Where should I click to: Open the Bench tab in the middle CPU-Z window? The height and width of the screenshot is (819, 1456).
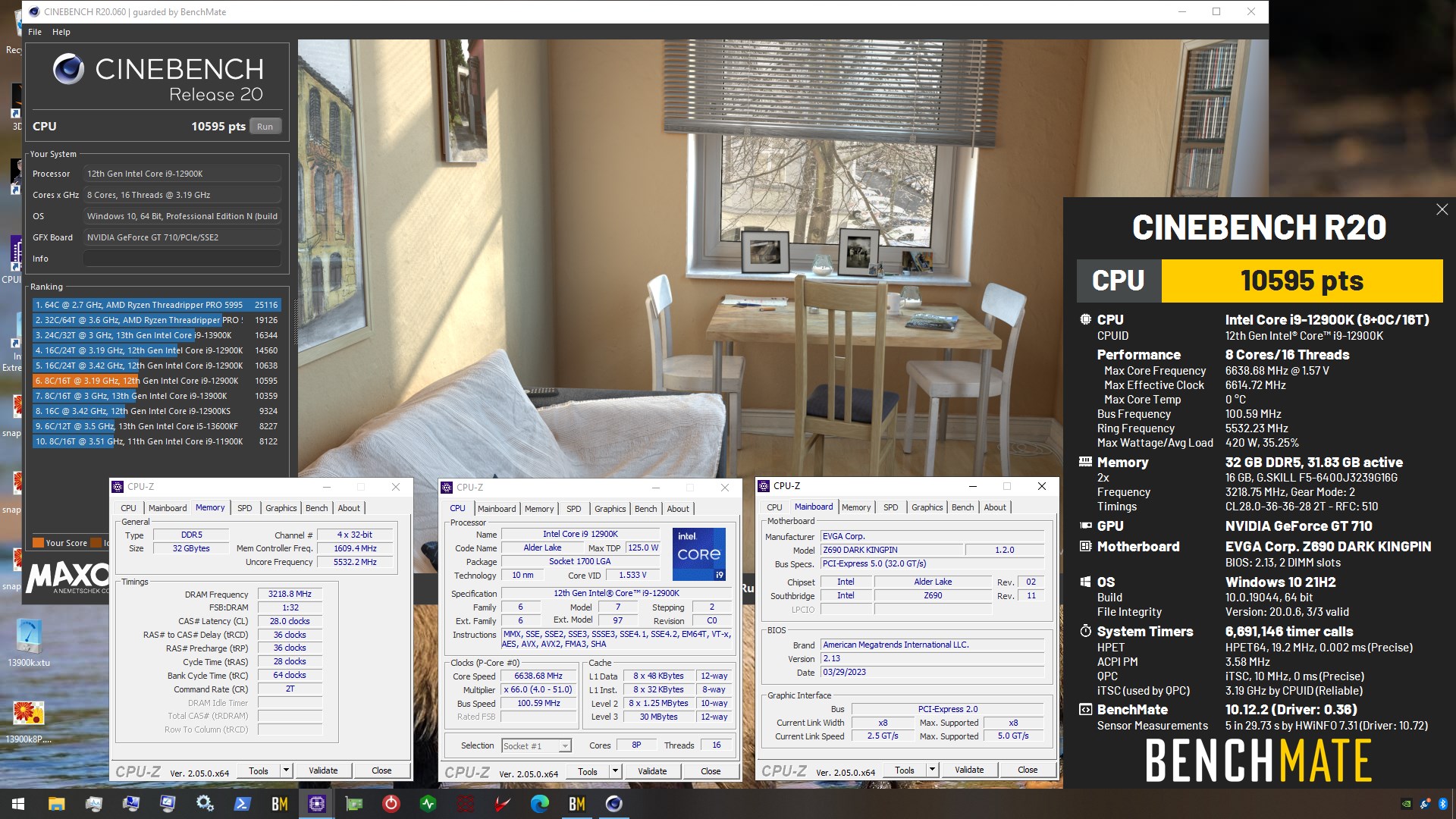click(x=645, y=509)
